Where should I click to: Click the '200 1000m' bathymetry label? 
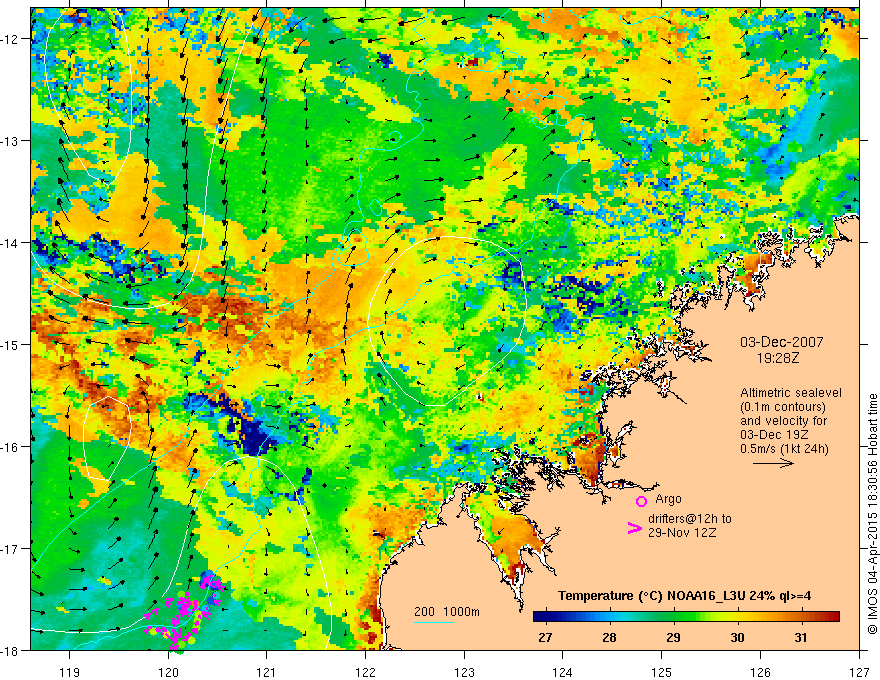click(447, 612)
